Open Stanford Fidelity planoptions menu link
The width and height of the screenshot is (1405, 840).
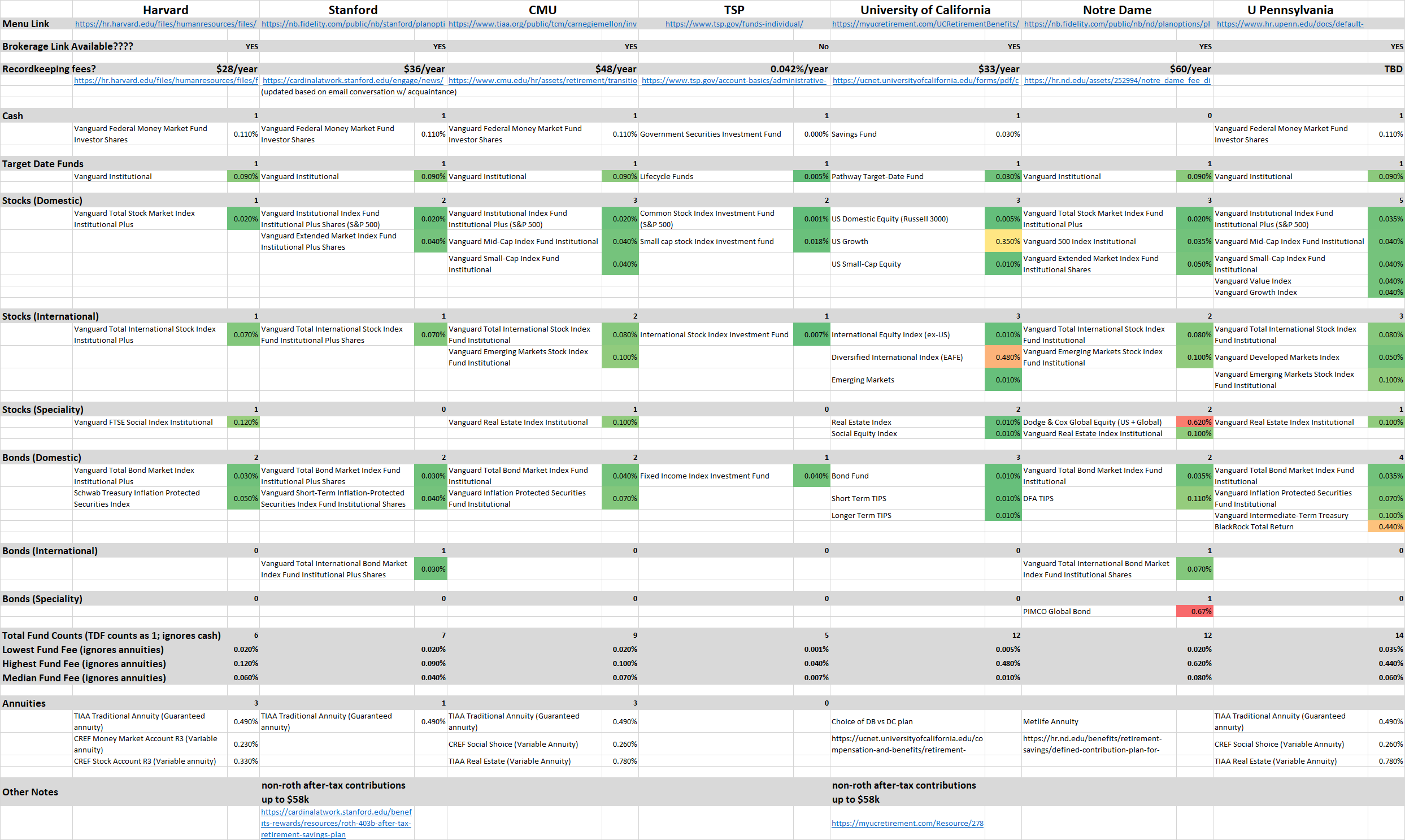pyautogui.click(x=353, y=24)
